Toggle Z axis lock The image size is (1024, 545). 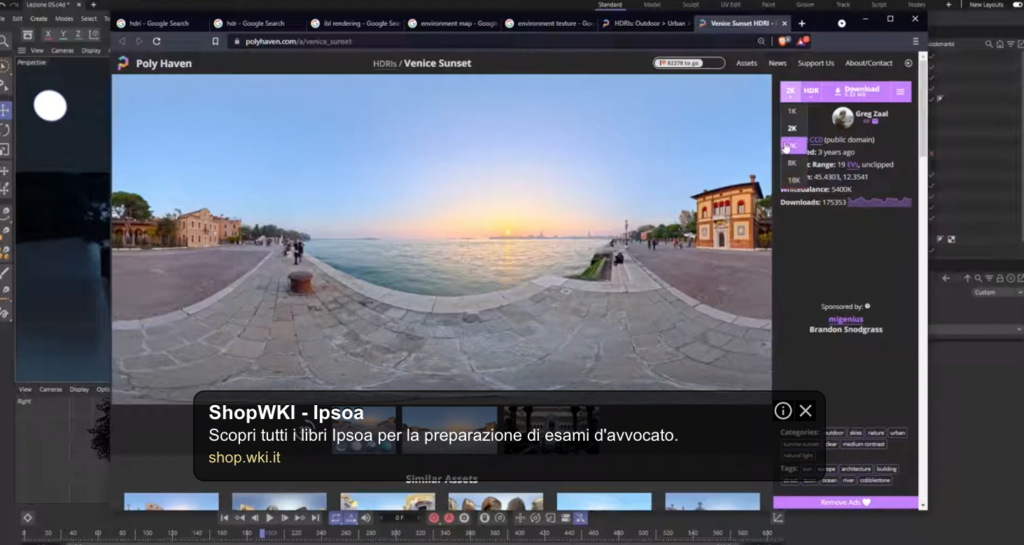coord(78,35)
